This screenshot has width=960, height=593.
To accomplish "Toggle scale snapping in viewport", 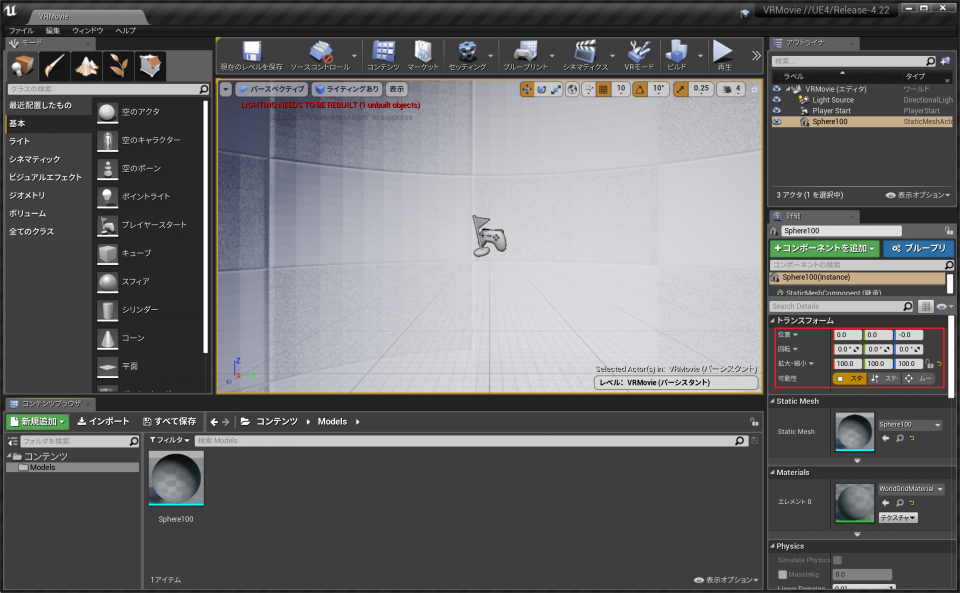I will [x=680, y=89].
